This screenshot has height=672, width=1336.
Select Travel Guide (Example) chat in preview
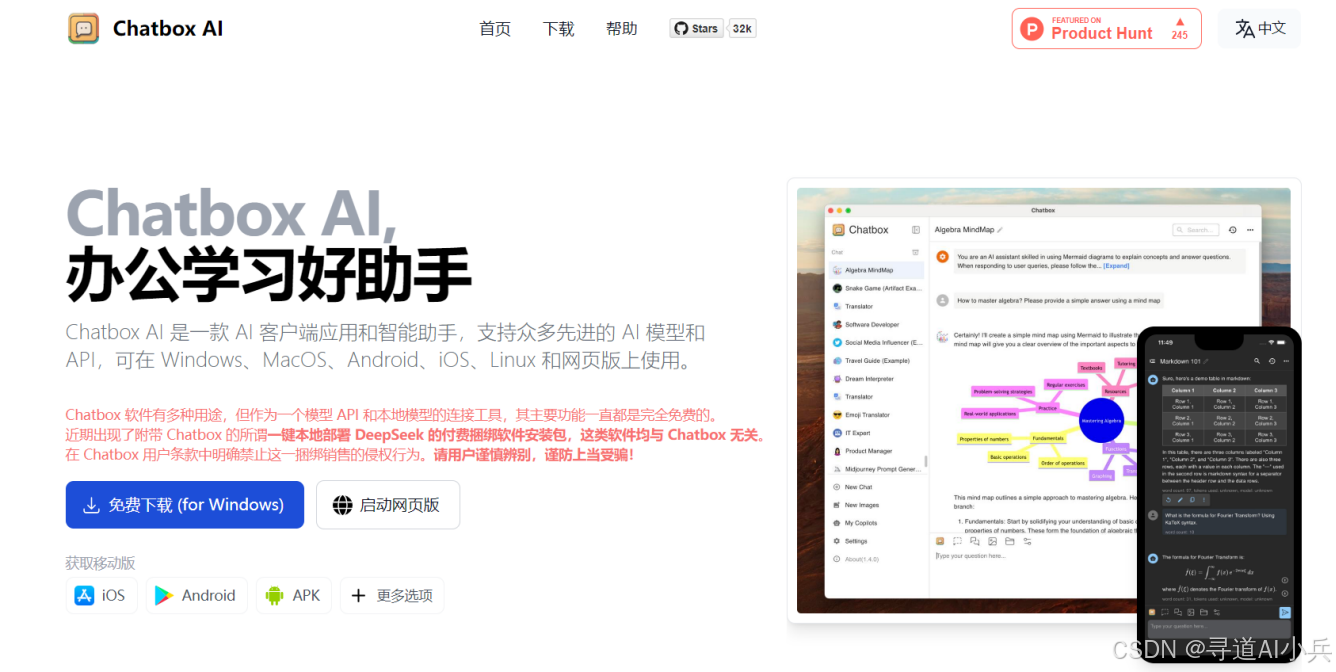pyautogui.click(x=877, y=360)
